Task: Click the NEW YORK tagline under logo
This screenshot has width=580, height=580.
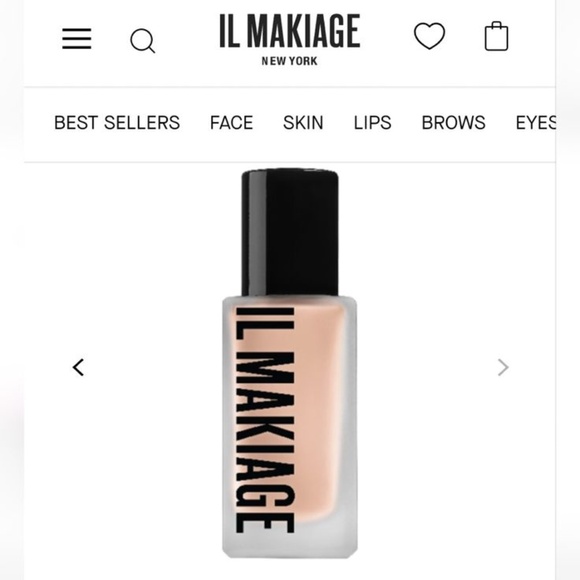Action: [290, 61]
